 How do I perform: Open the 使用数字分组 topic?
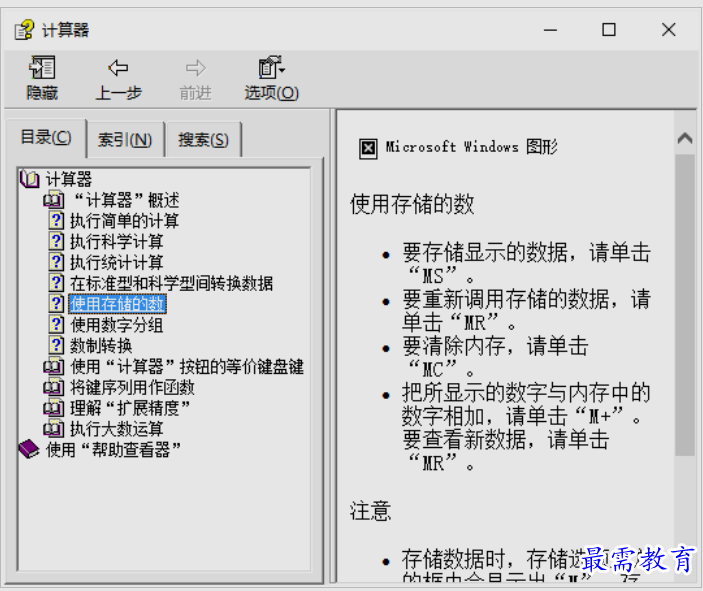(117, 325)
